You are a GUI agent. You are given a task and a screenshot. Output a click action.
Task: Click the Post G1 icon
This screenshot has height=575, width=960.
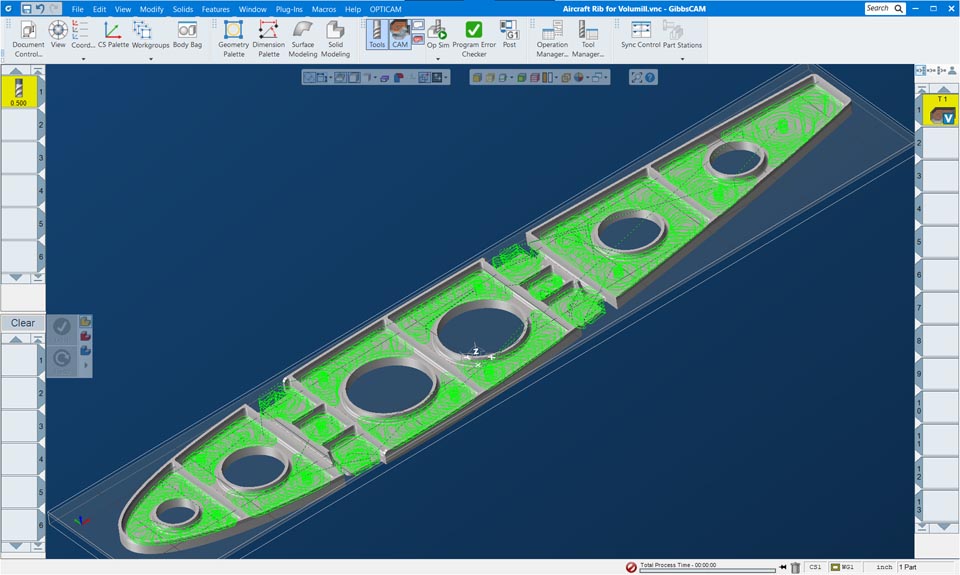pos(510,37)
